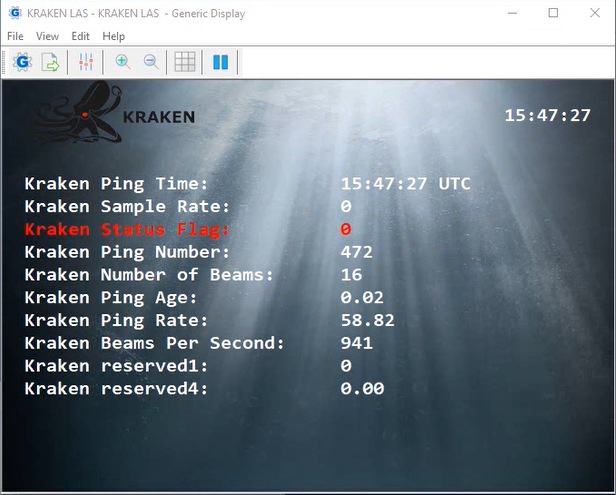Click the clock 15:47:27 at top right
This screenshot has width=616, height=495.
(547, 116)
